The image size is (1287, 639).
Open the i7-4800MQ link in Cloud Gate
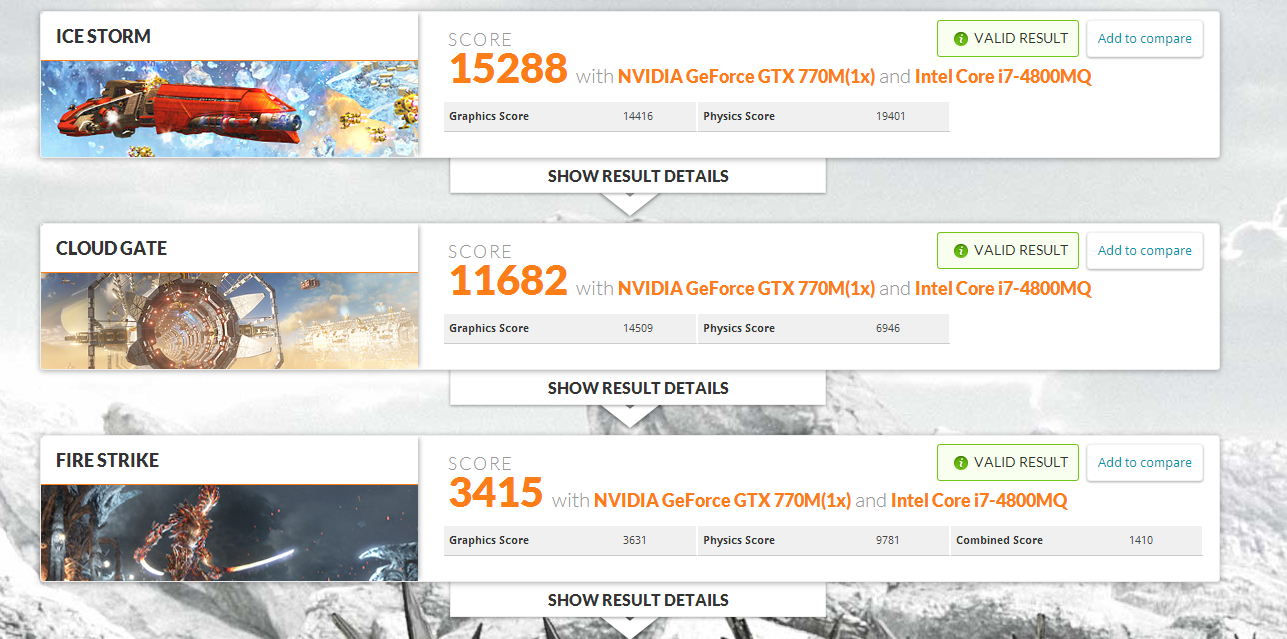[x=1003, y=289]
